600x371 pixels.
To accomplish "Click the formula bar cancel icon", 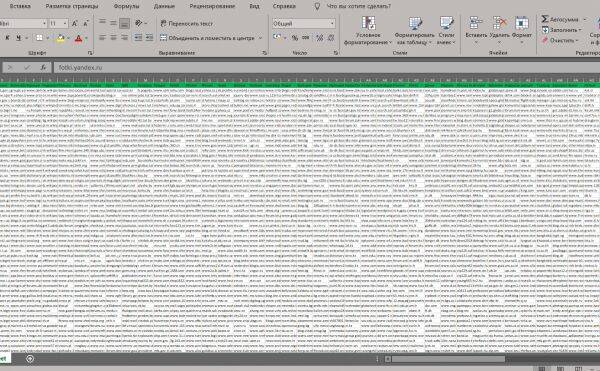I will point(10,67).
